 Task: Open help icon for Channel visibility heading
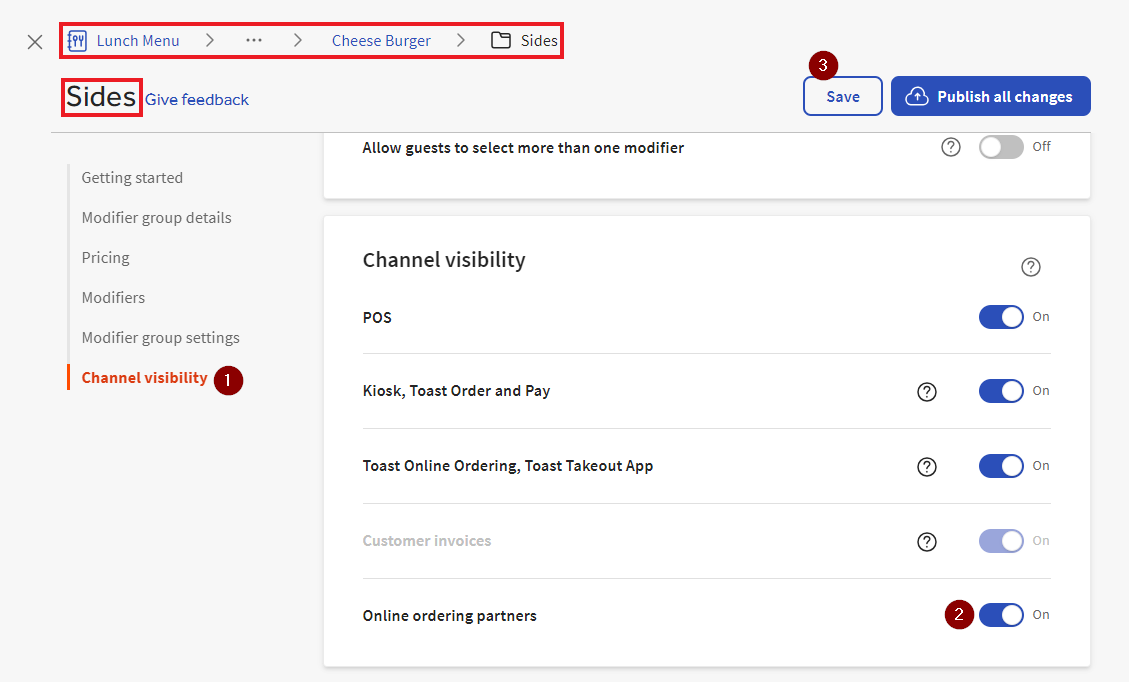(x=1030, y=267)
